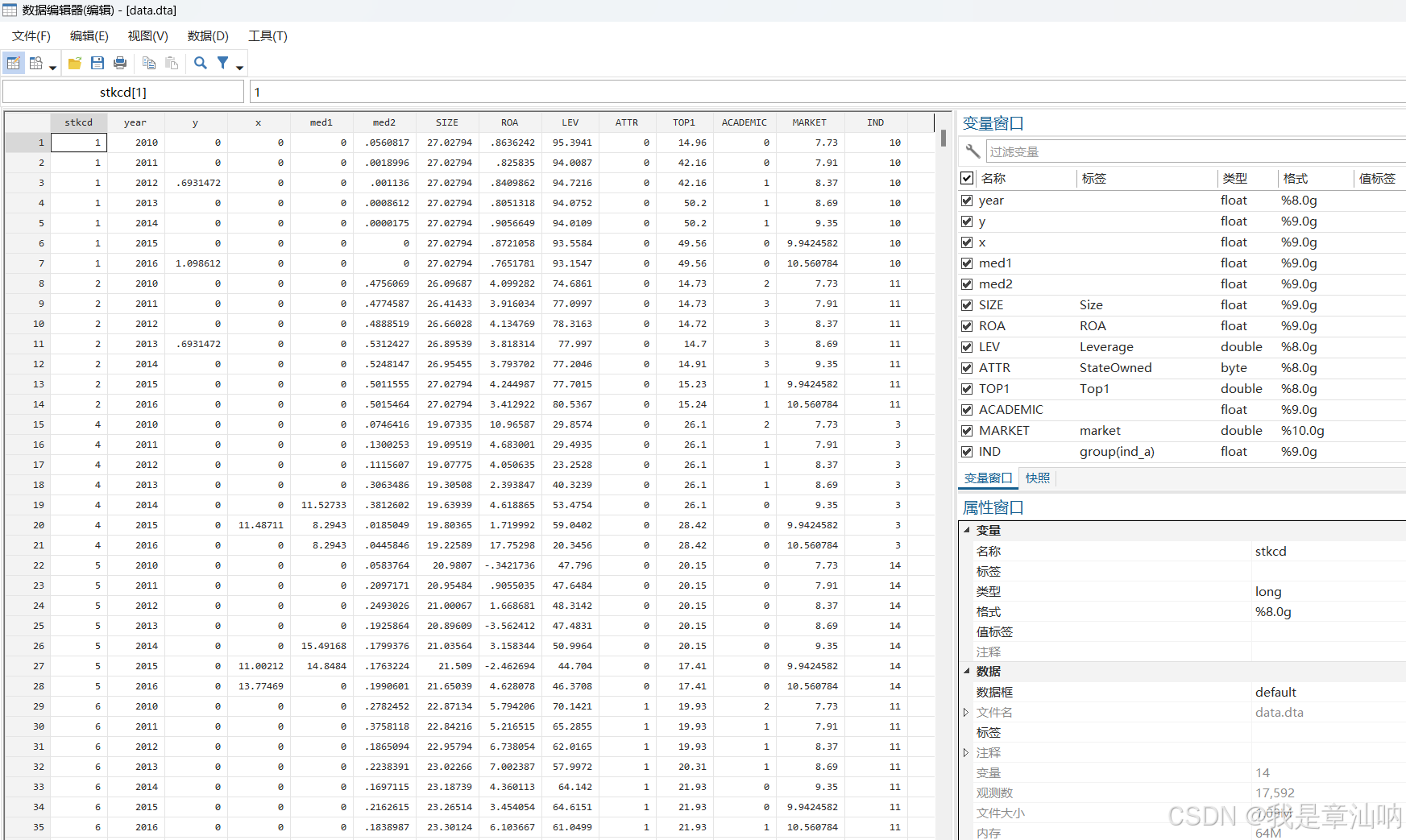Select the 变量窗口 tab below the variable list
The height and width of the screenshot is (840, 1406).
tap(989, 478)
